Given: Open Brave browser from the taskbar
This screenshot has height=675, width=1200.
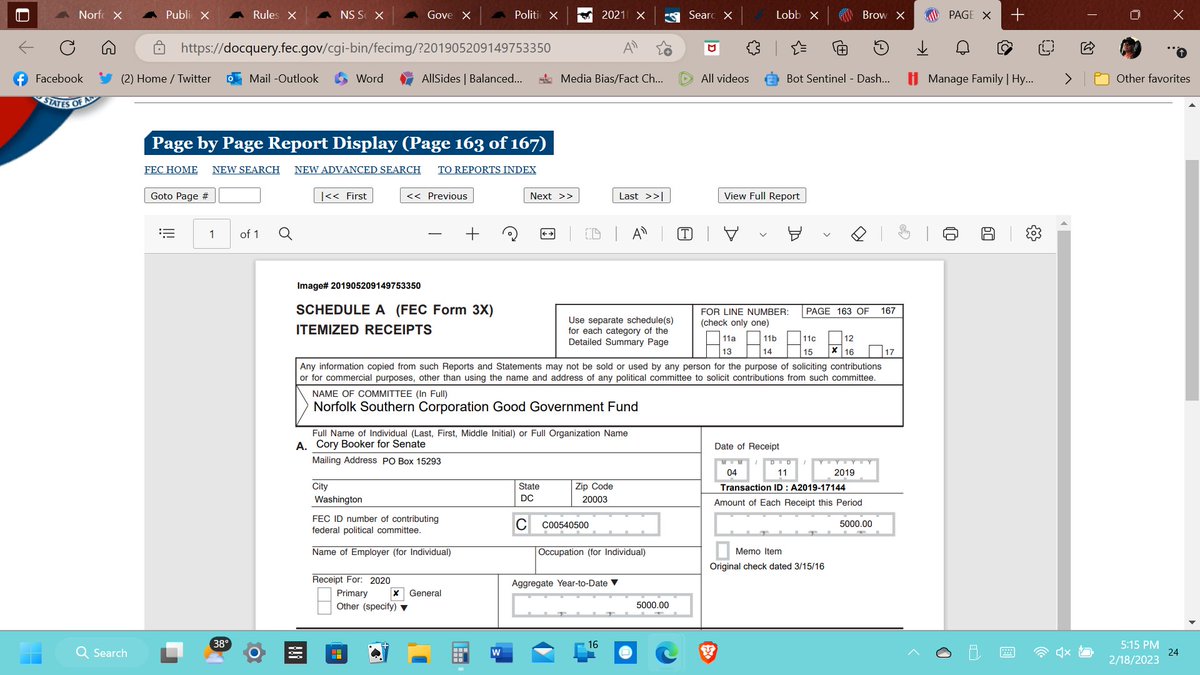Looking at the screenshot, I should click(x=708, y=652).
